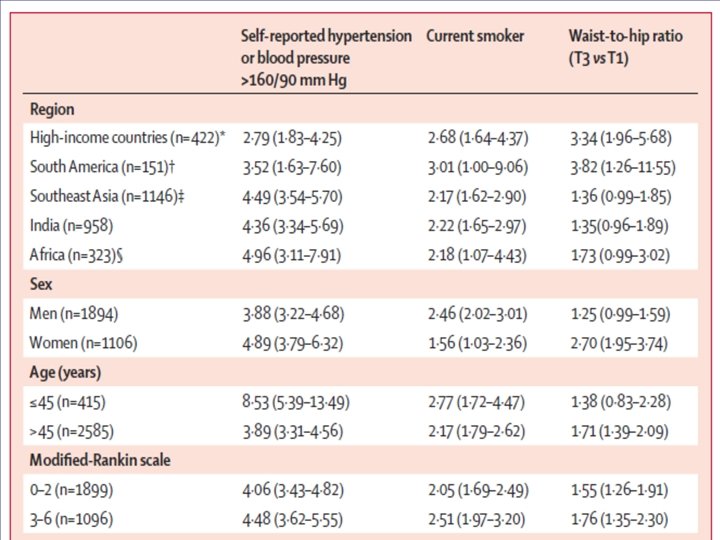Click the India (n=958) row label

(71, 226)
